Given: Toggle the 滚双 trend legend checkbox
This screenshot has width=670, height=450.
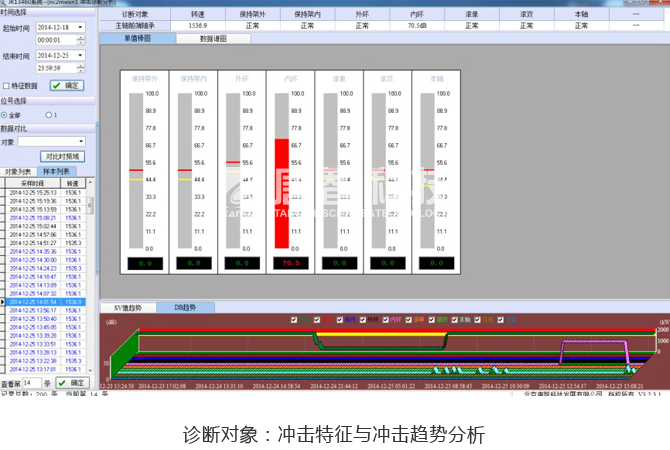Looking at the screenshot, I should (432, 320).
